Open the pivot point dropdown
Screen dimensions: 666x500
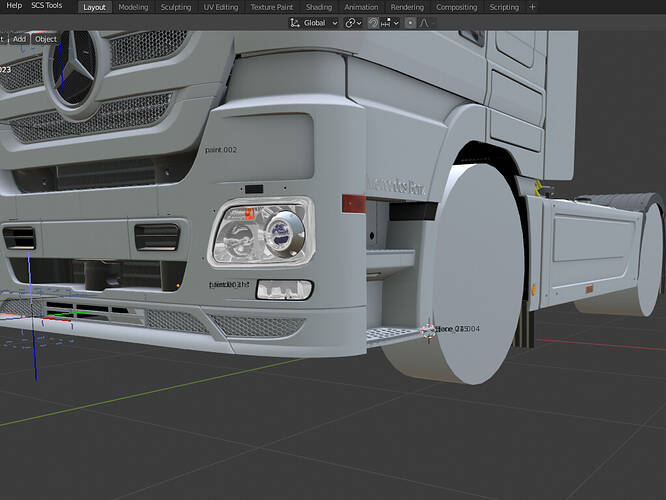[353, 22]
